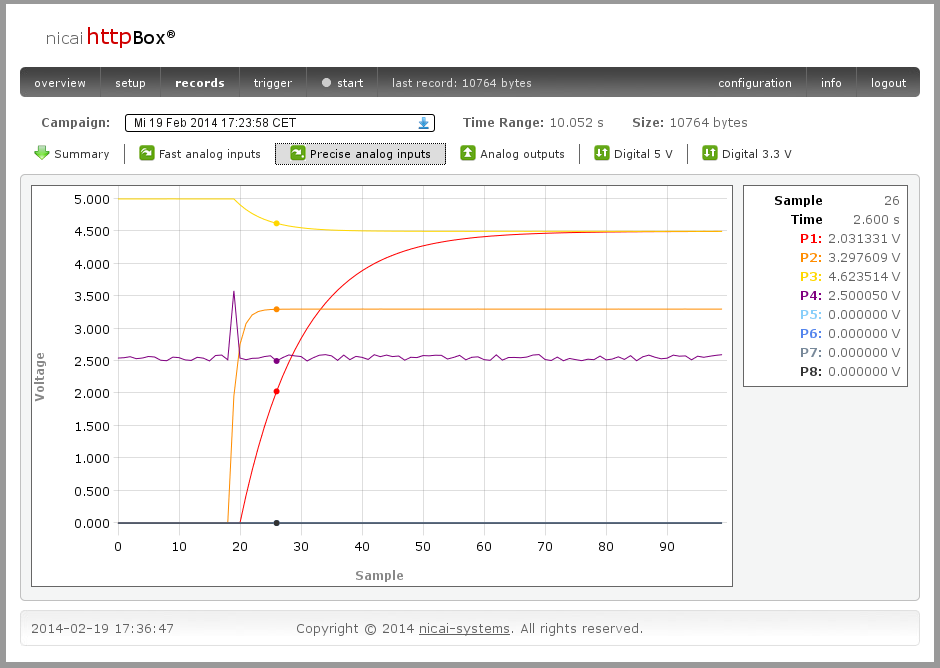Toggle the P1 red series label

810,238
